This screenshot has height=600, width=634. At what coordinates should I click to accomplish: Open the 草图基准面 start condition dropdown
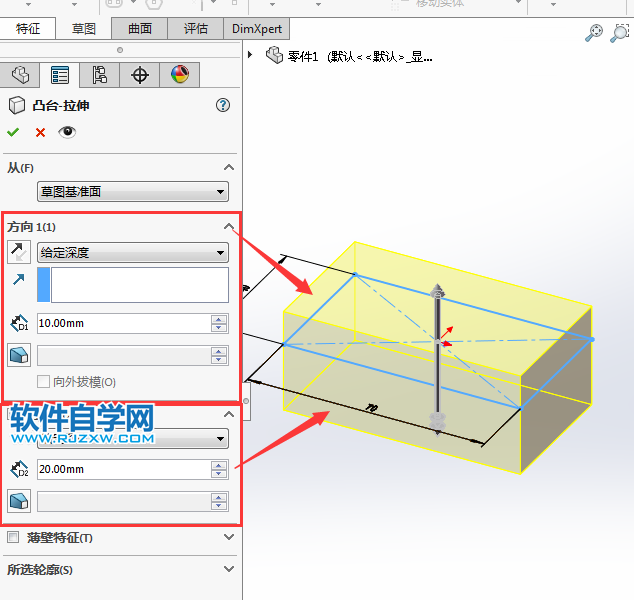[133, 192]
